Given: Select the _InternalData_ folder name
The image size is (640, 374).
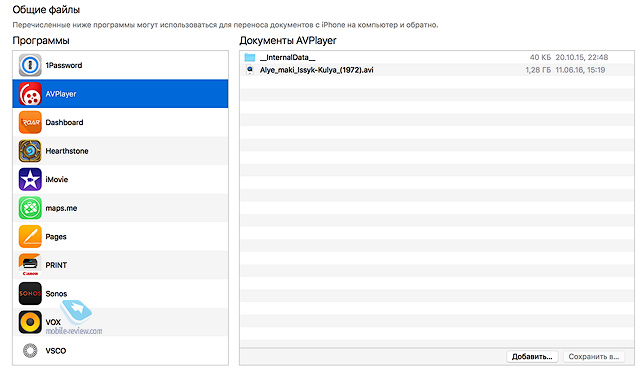Looking at the screenshot, I should coord(288,58).
